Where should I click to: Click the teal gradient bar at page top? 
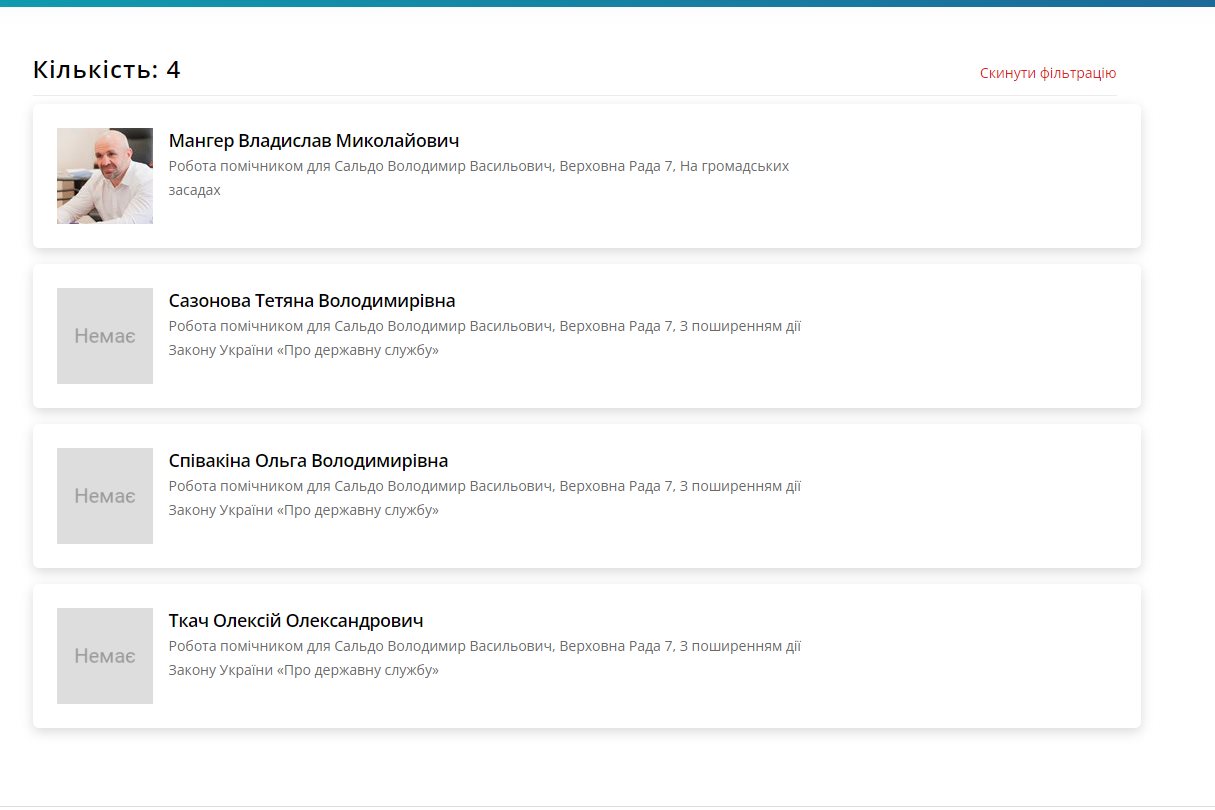[x=607, y=3]
